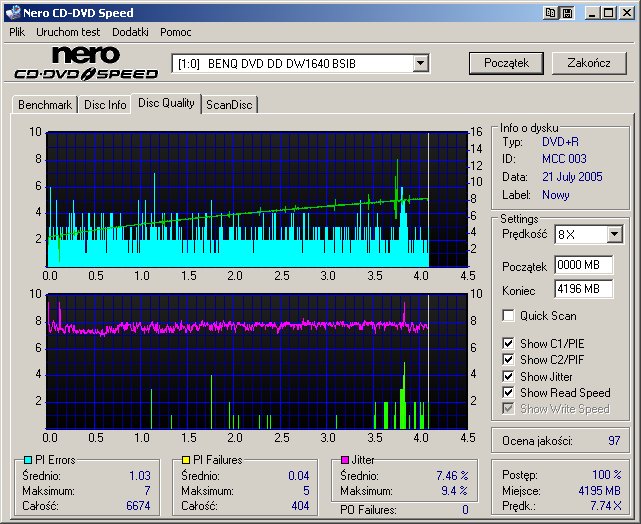Click the Jitter maximum 9.4 %
This screenshot has width=641, height=524.
click(x=454, y=490)
